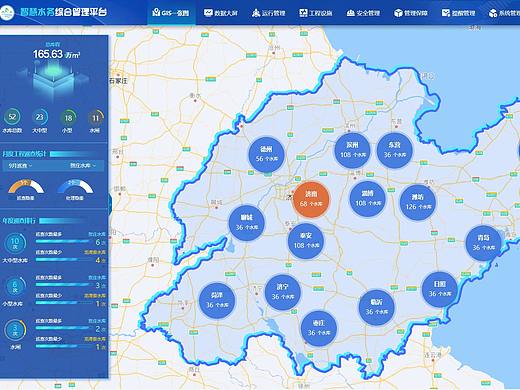Click the orange 巡查数量 gauge

[x=26, y=187]
